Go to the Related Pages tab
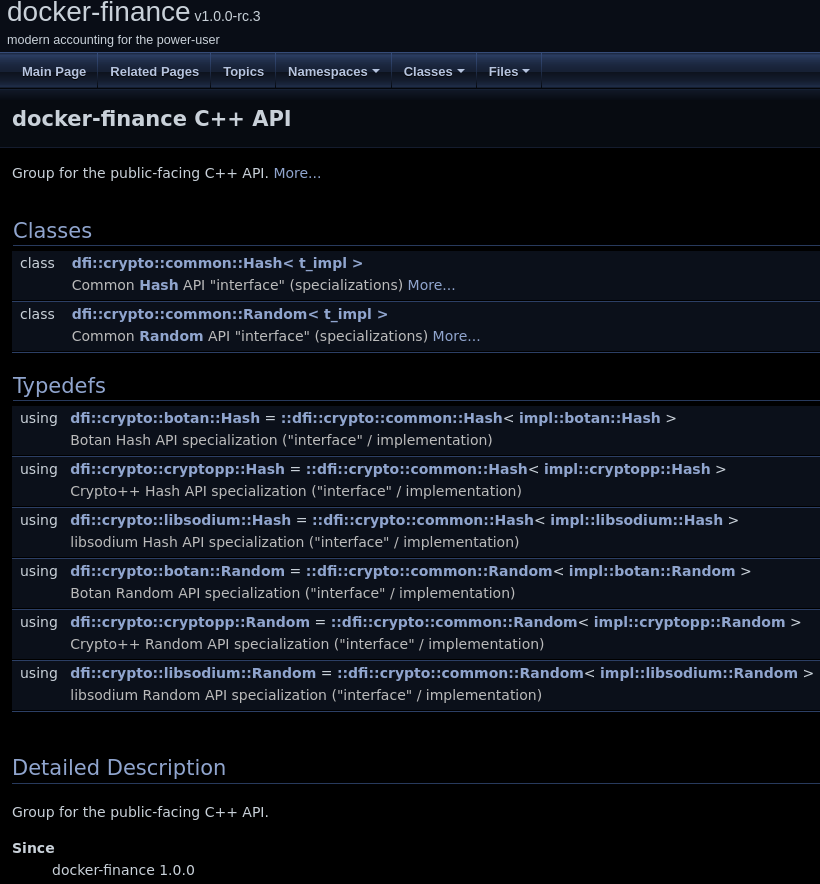 tap(154, 72)
